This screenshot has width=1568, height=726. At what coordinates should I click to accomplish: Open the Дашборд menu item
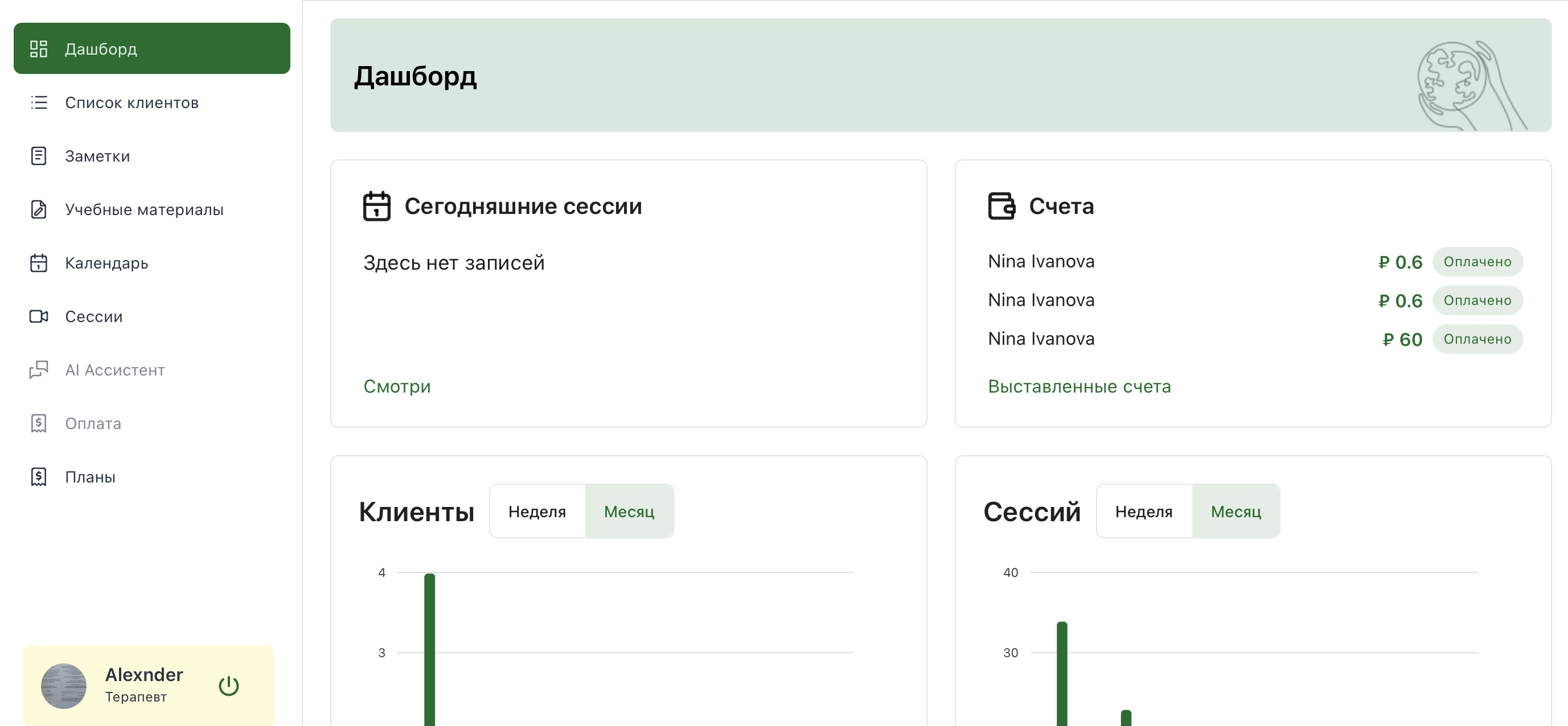tap(152, 48)
